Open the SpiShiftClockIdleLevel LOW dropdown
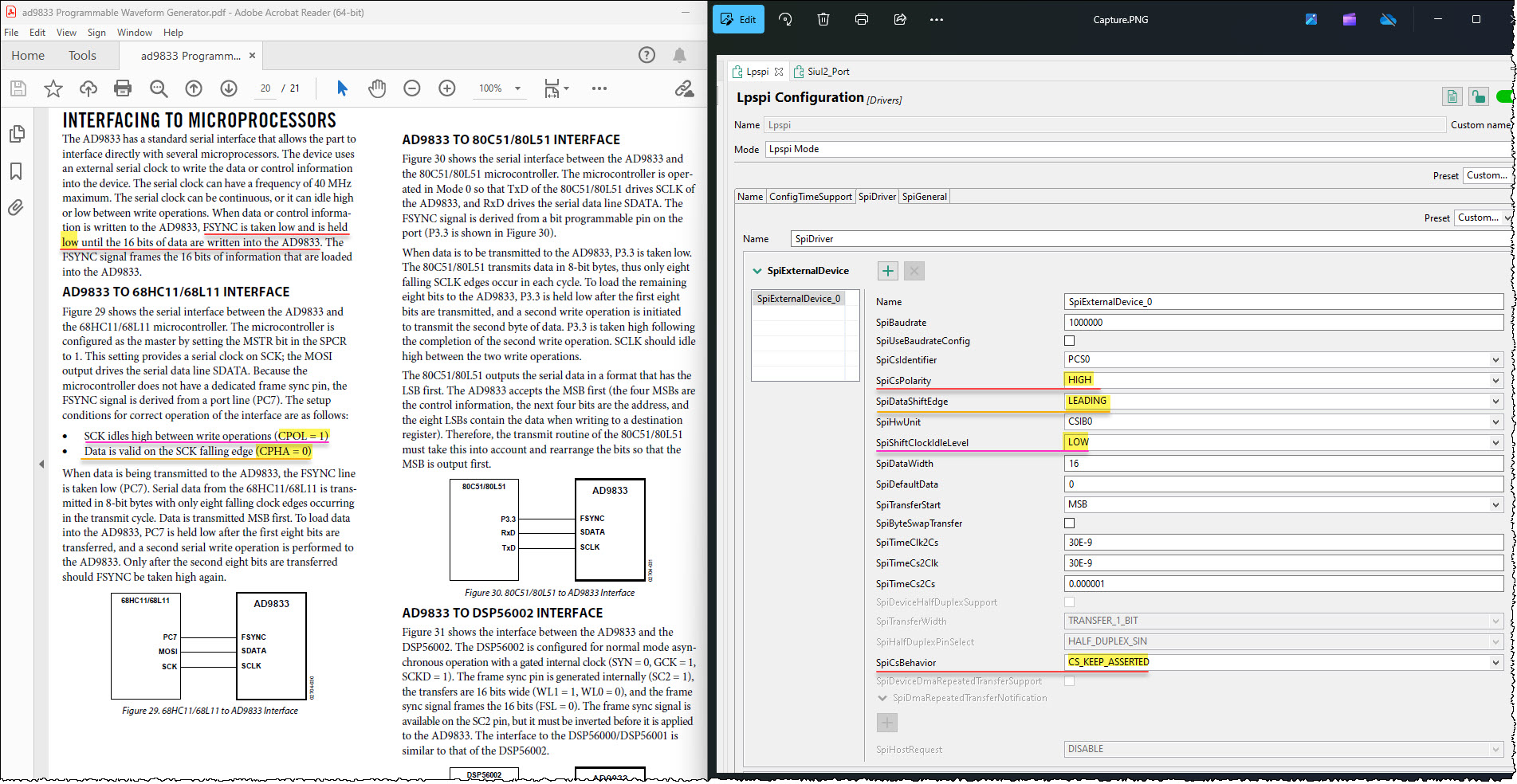The width and height of the screenshot is (1517, 784). (x=1283, y=442)
